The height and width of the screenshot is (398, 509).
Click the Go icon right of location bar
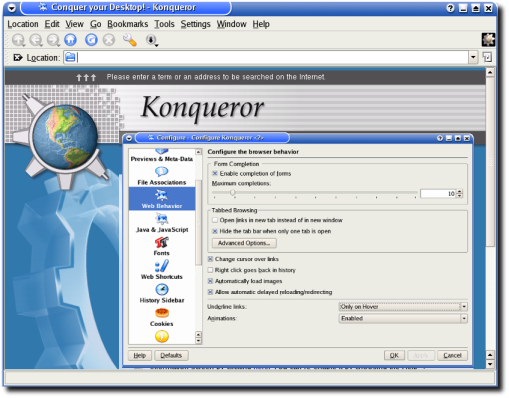pyautogui.click(x=487, y=57)
